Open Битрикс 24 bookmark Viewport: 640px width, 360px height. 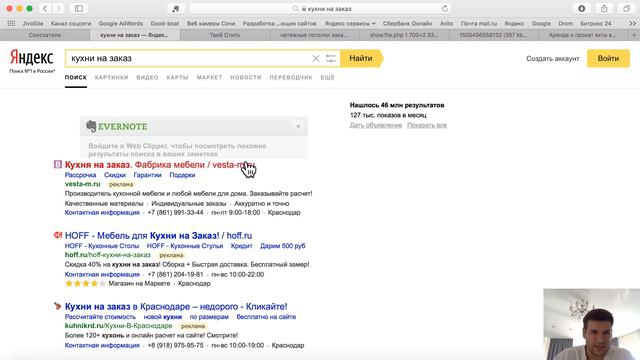596,24
